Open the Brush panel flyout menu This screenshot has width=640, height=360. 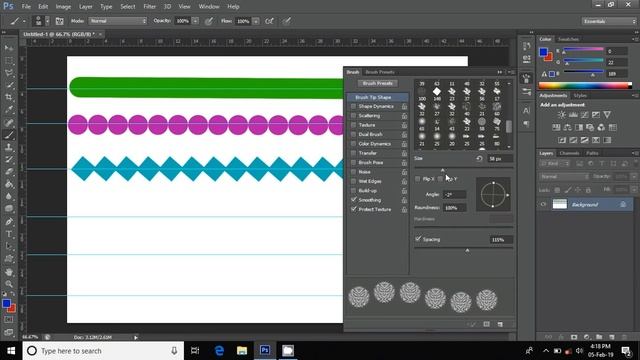[512, 72]
